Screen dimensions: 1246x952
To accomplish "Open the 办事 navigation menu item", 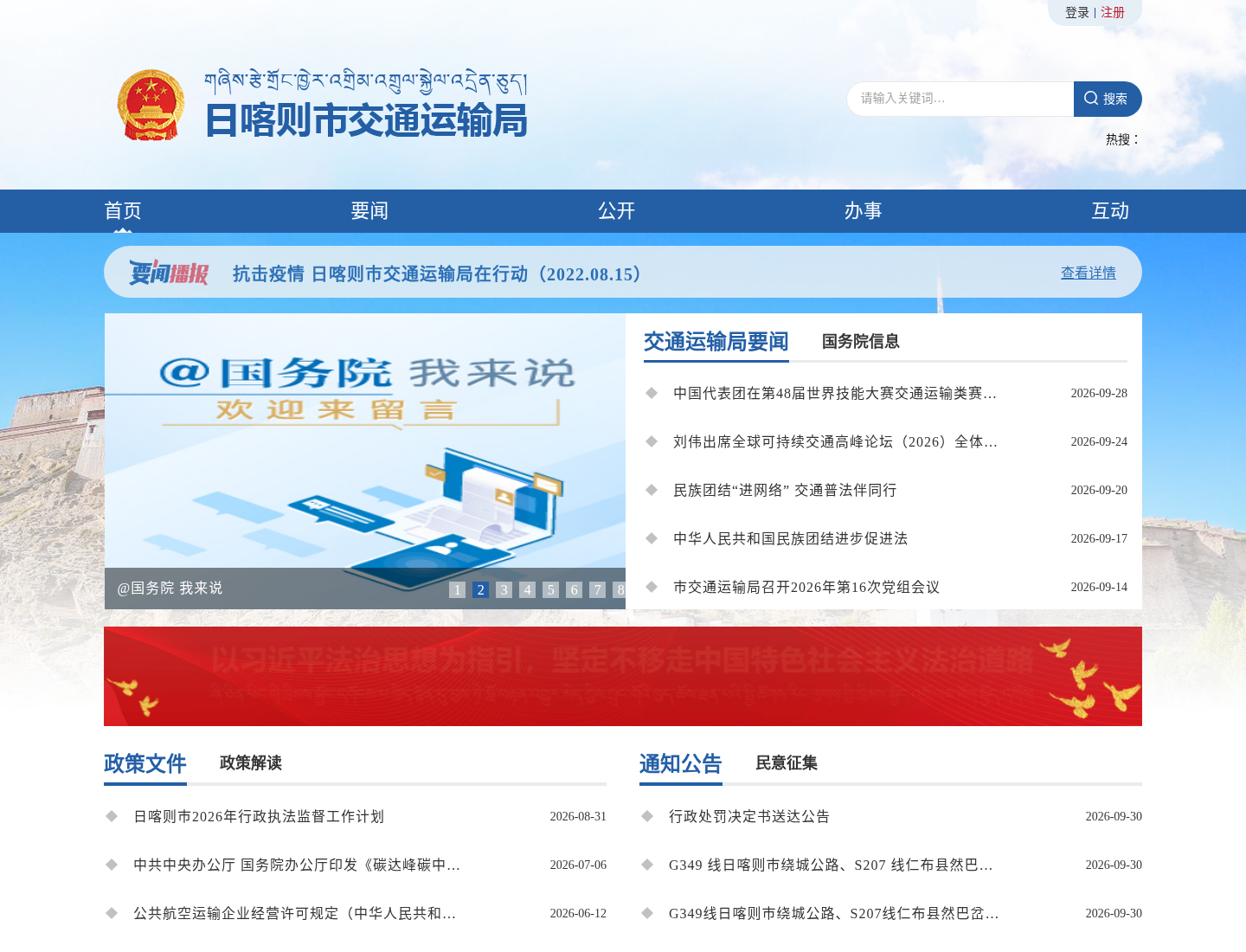I will click(x=864, y=211).
